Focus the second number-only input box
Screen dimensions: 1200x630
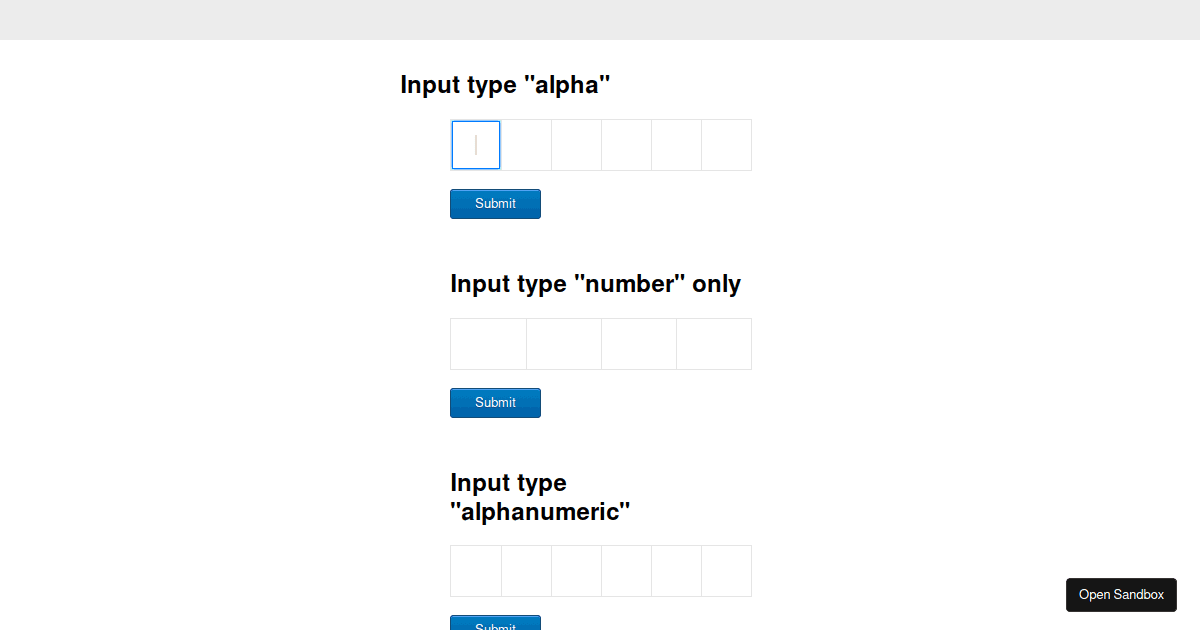pyautogui.click(x=564, y=344)
